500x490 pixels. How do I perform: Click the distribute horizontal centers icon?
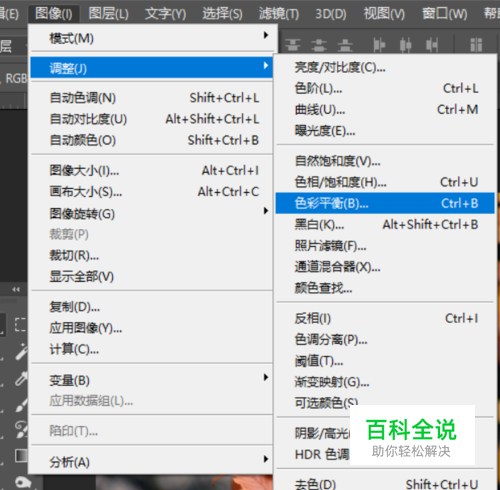coord(405,45)
